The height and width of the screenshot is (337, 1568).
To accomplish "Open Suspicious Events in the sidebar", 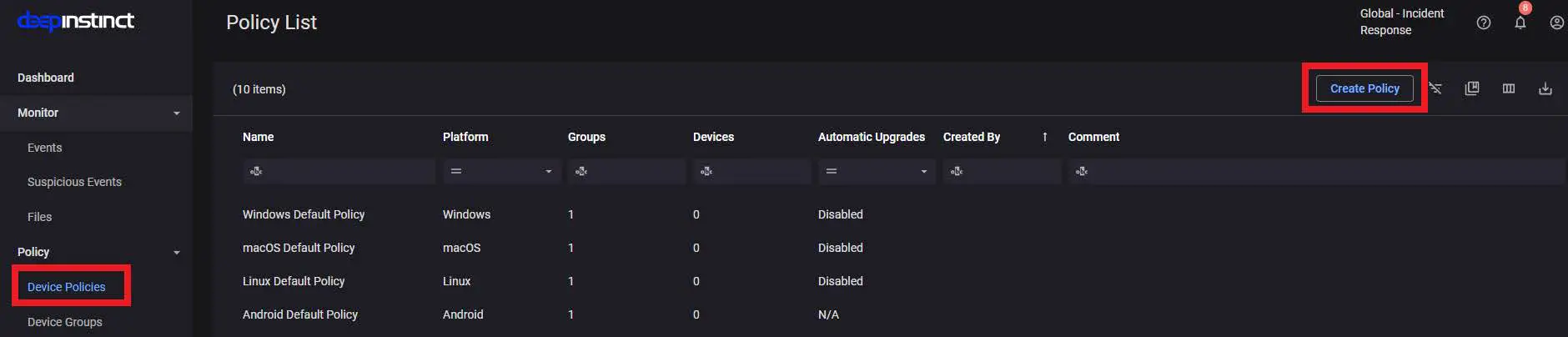I will pos(74,182).
